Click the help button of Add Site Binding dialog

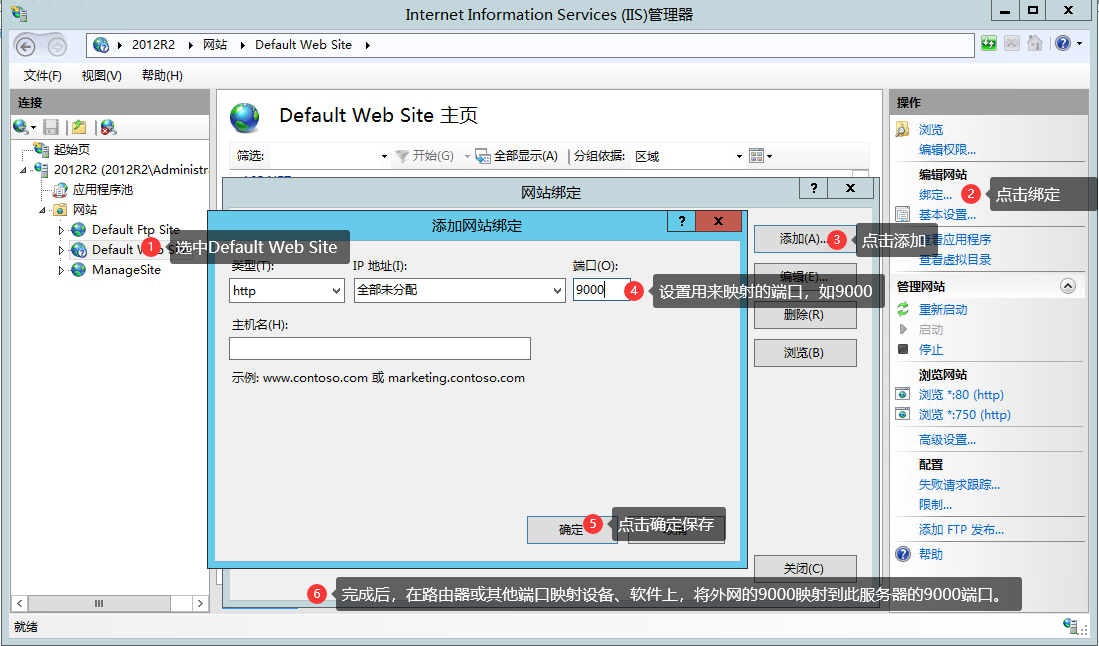coord(681,221)
